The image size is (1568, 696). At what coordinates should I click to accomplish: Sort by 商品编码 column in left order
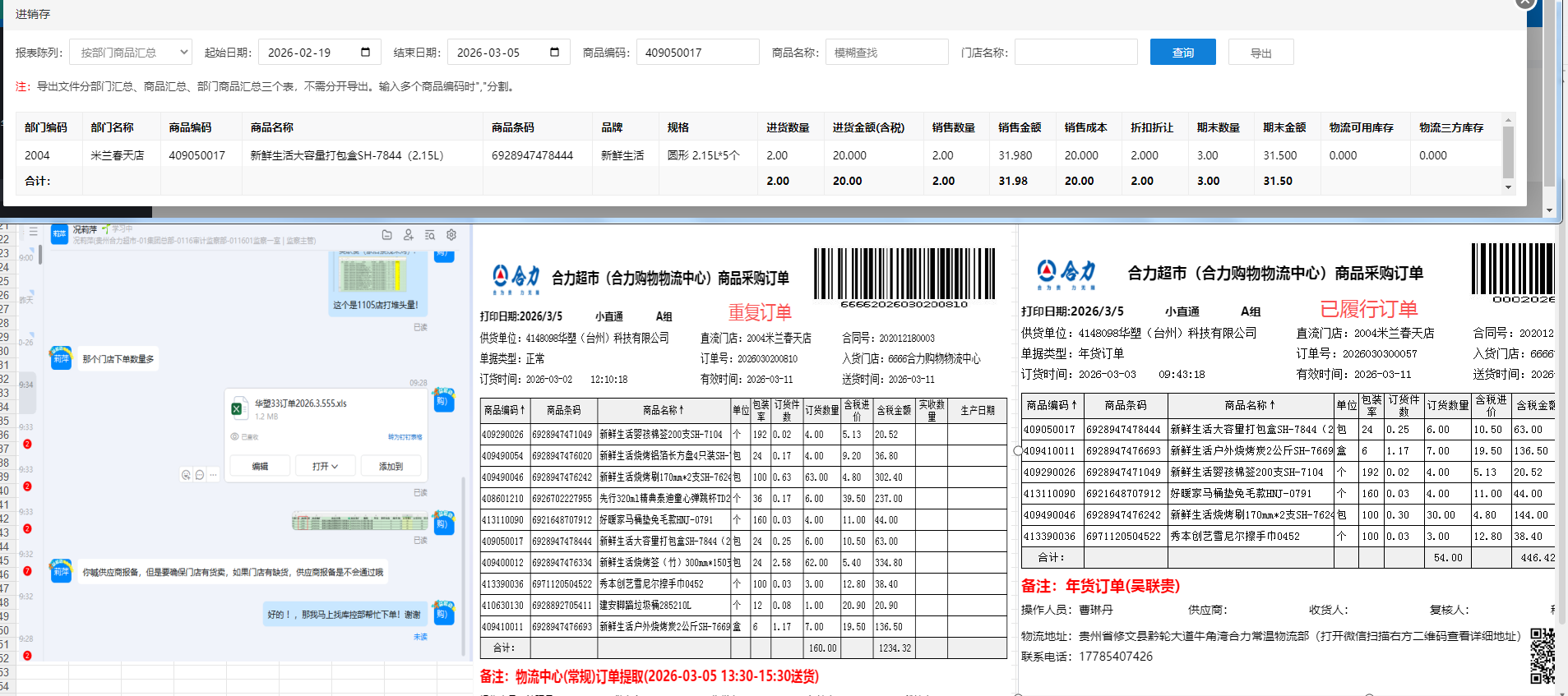pos(504,410)
